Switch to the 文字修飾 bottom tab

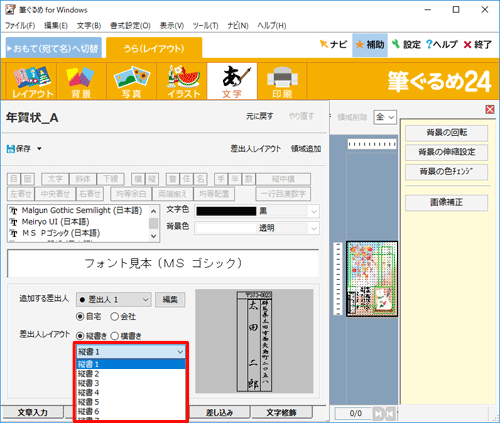pyautogui.click(x=282, y=412)
